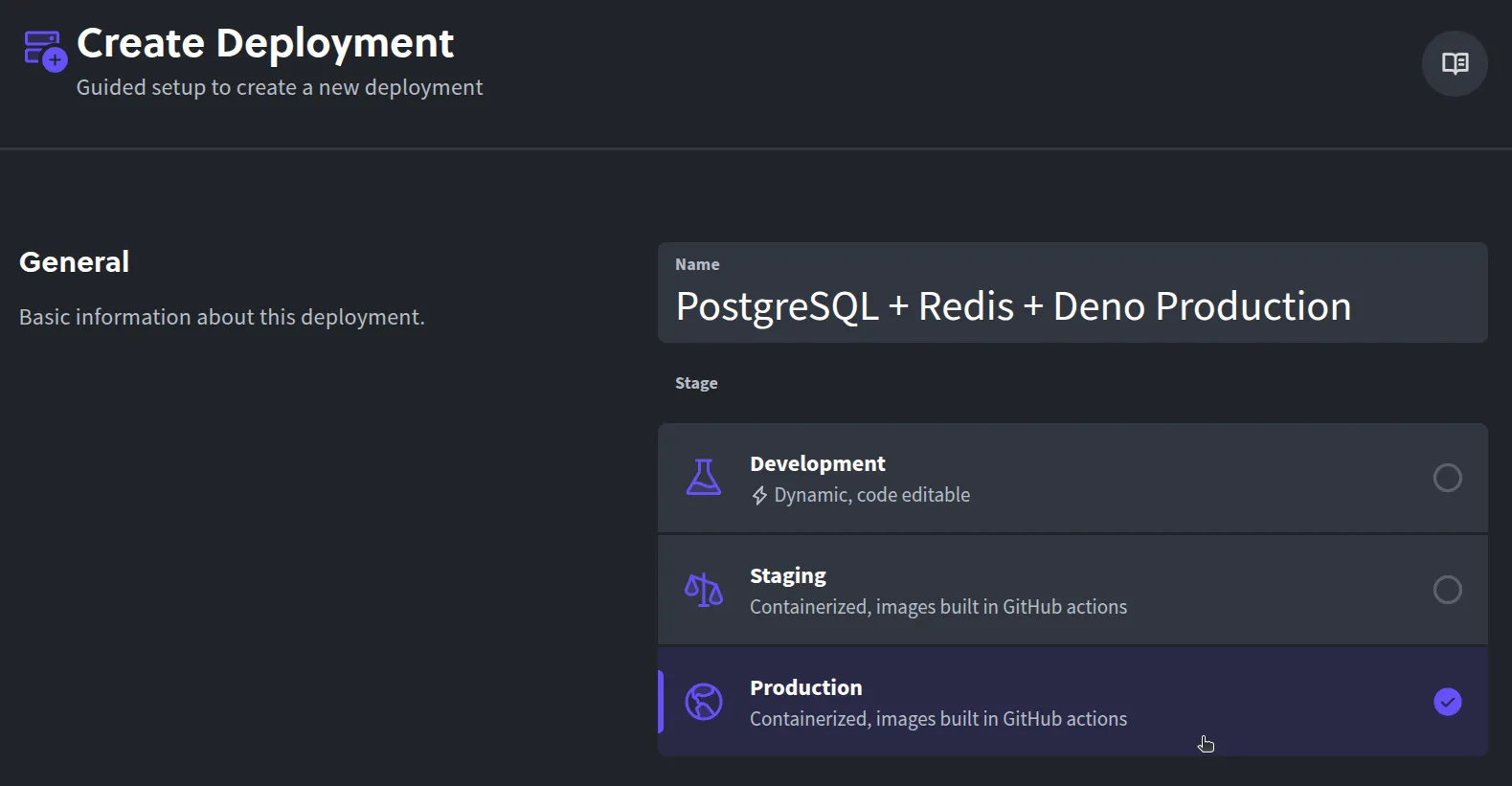
Task: Click the Production globe icon
Action: click(703, 702)
